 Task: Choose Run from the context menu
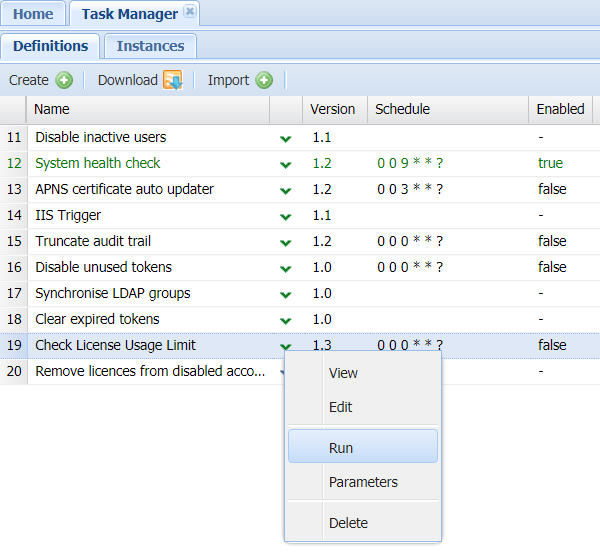tap(341, 448)
